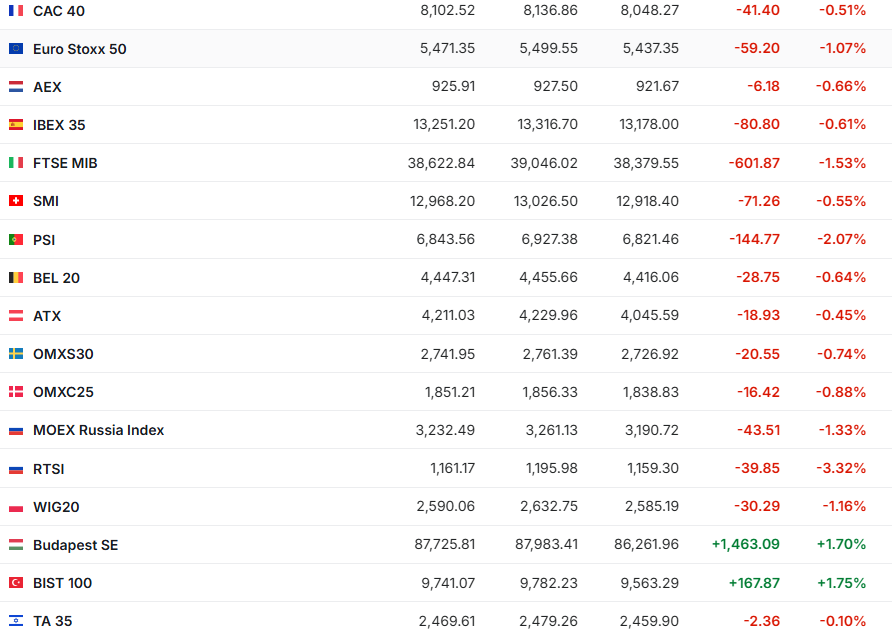Click the France flag icon beside CAC 40

coord(16,11)
